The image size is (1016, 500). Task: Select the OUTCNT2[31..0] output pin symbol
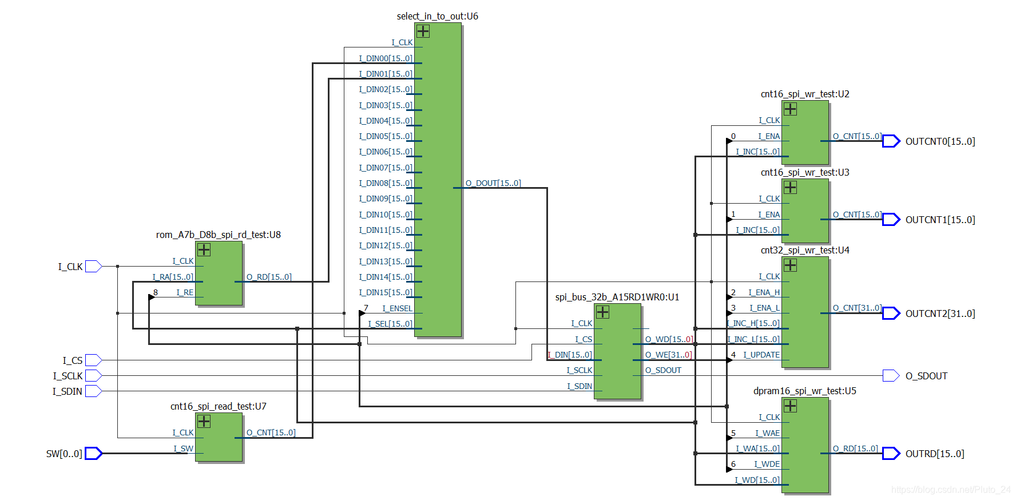892,313
